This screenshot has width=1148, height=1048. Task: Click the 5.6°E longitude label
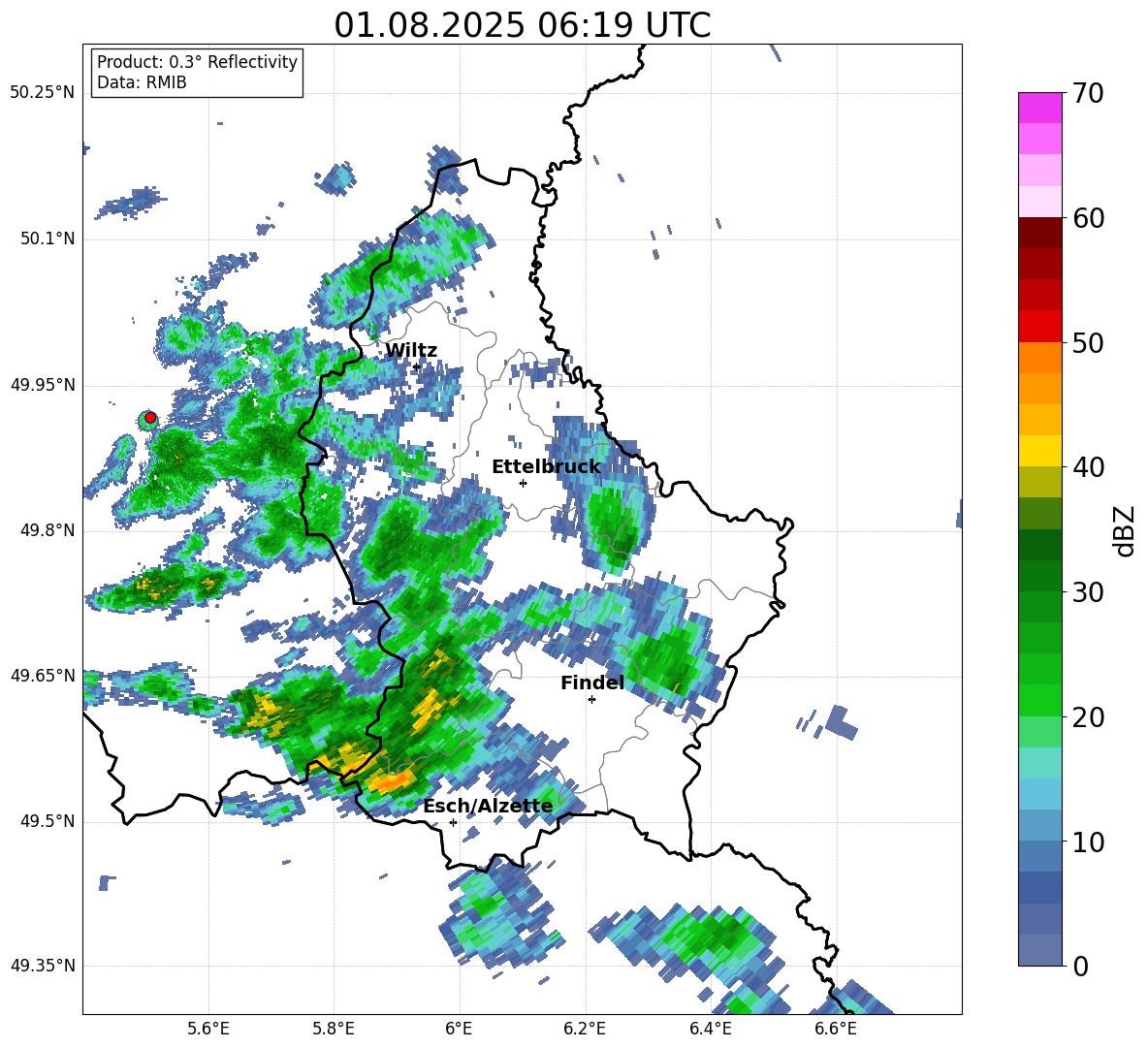(208, 1029)
